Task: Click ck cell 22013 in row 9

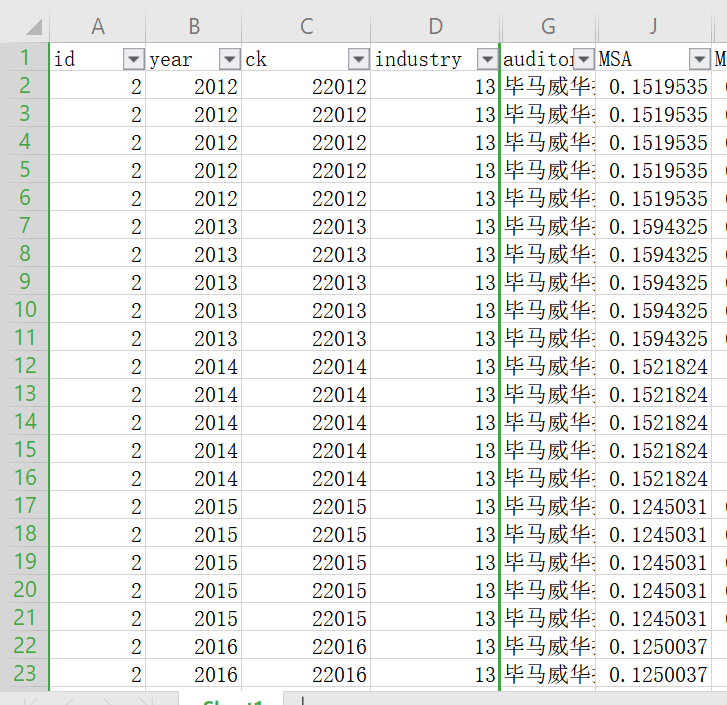Action: [306, 282]
